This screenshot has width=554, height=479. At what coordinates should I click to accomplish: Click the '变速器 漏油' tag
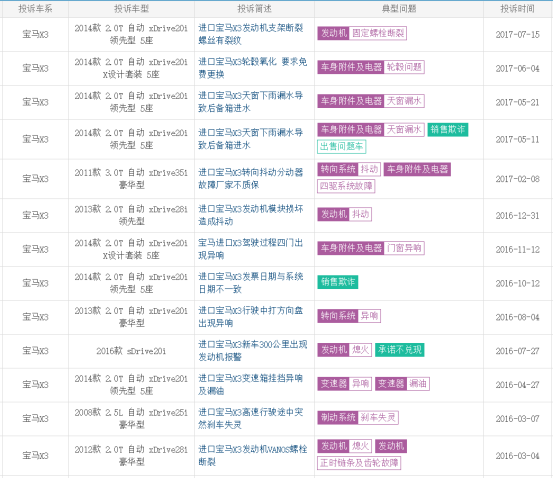(x=402, y=384)
